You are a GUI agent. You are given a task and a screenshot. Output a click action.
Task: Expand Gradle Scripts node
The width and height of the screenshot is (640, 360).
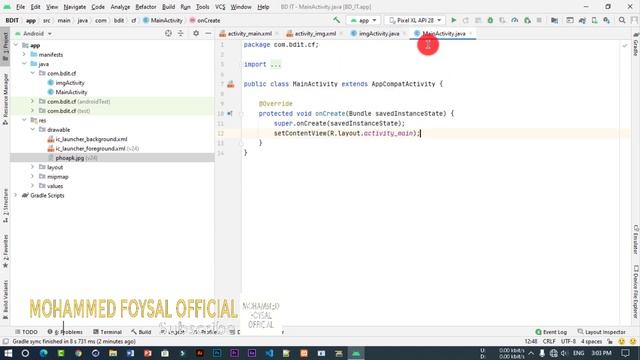point(16,195)
